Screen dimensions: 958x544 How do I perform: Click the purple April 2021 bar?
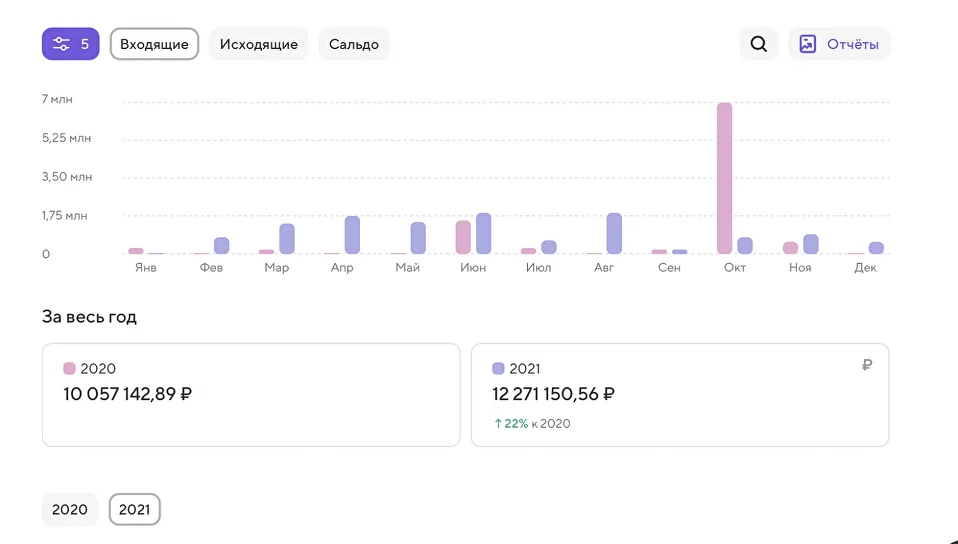pyautogui.click(x=352, y=235)
